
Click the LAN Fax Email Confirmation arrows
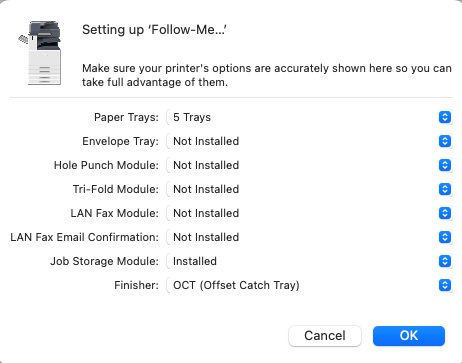pos(445,237)
